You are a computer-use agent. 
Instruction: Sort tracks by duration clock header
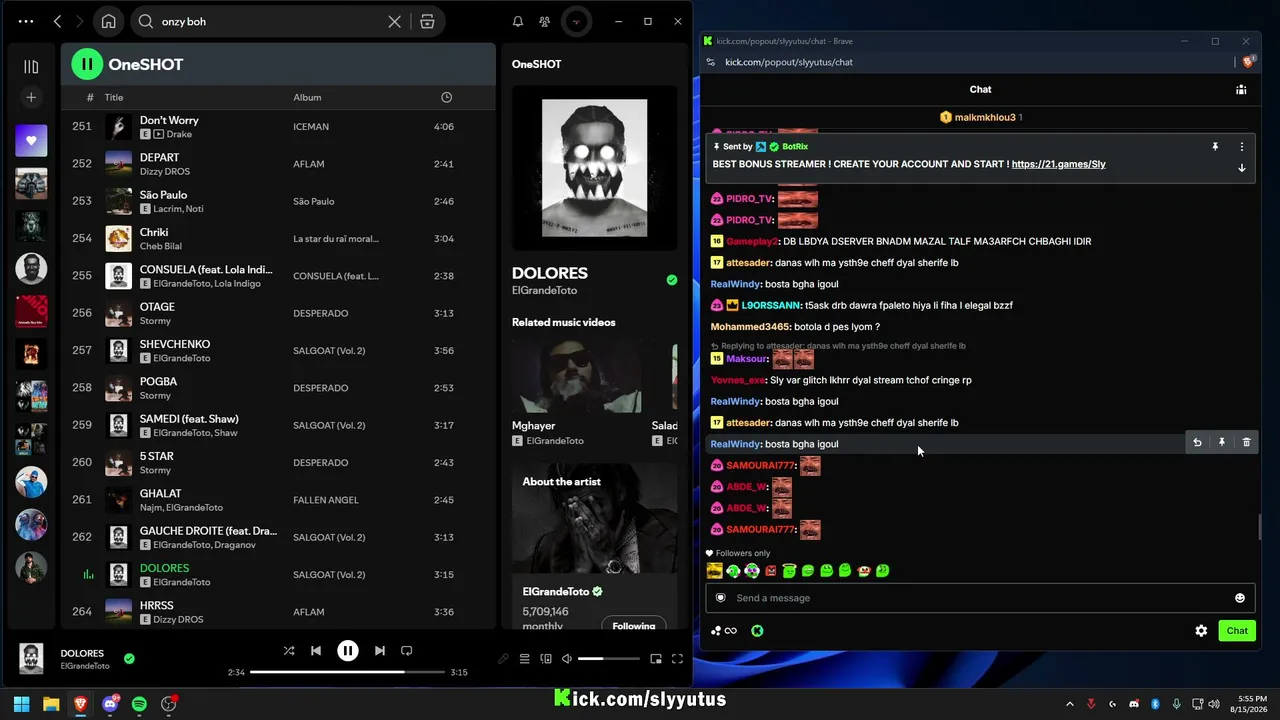(446, 97)
